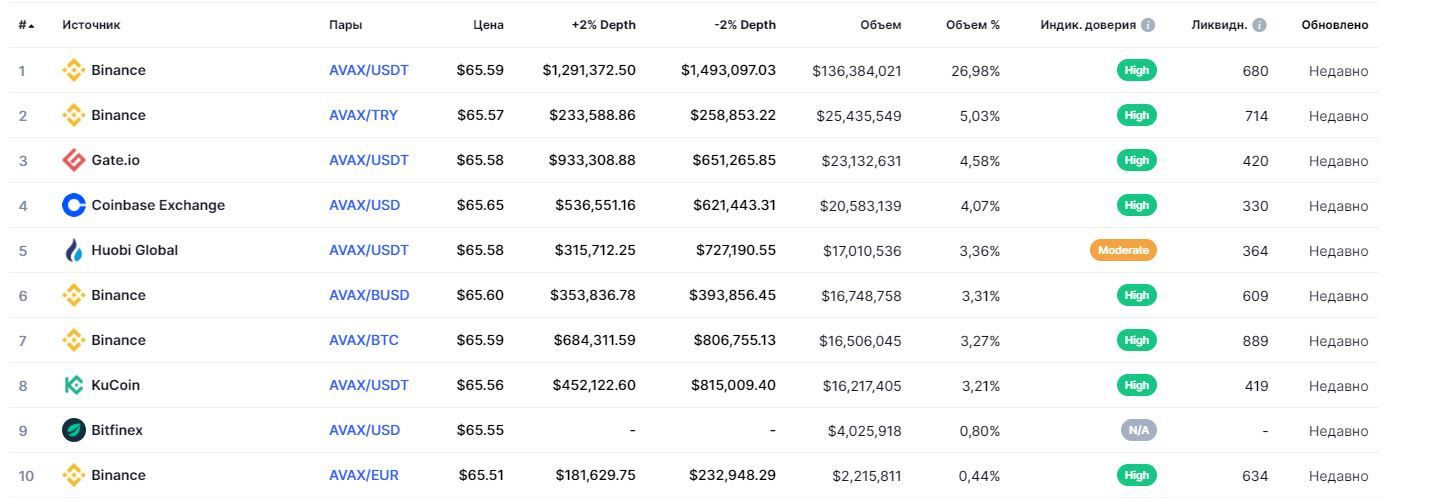Open the AVAX/EUR pair link
The width and height of the screenshot is (1429, 498).
[363, 475]
